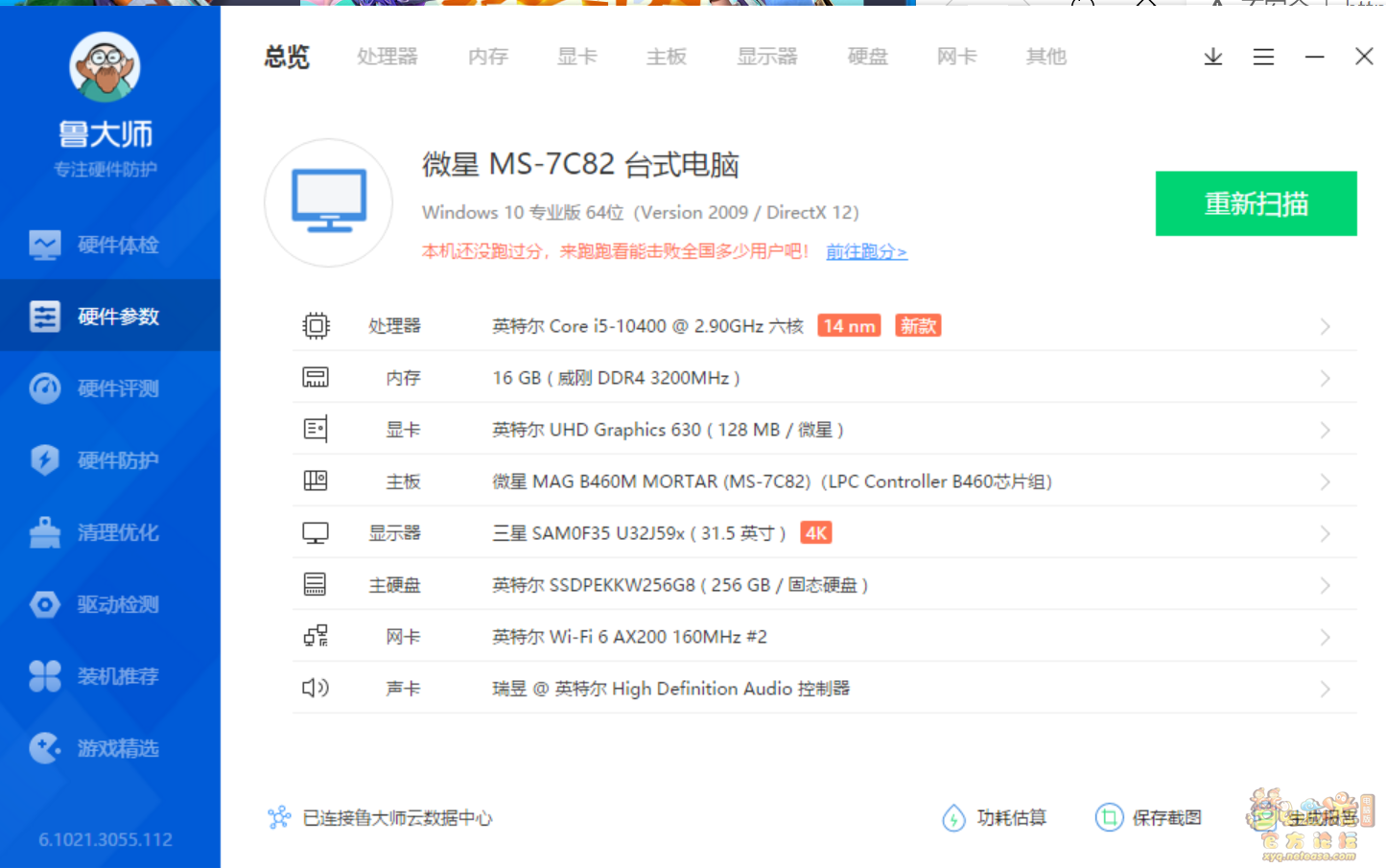Click the 功耗估算 label
The image size is (1386, 868).
click(x=1012, y=817)
